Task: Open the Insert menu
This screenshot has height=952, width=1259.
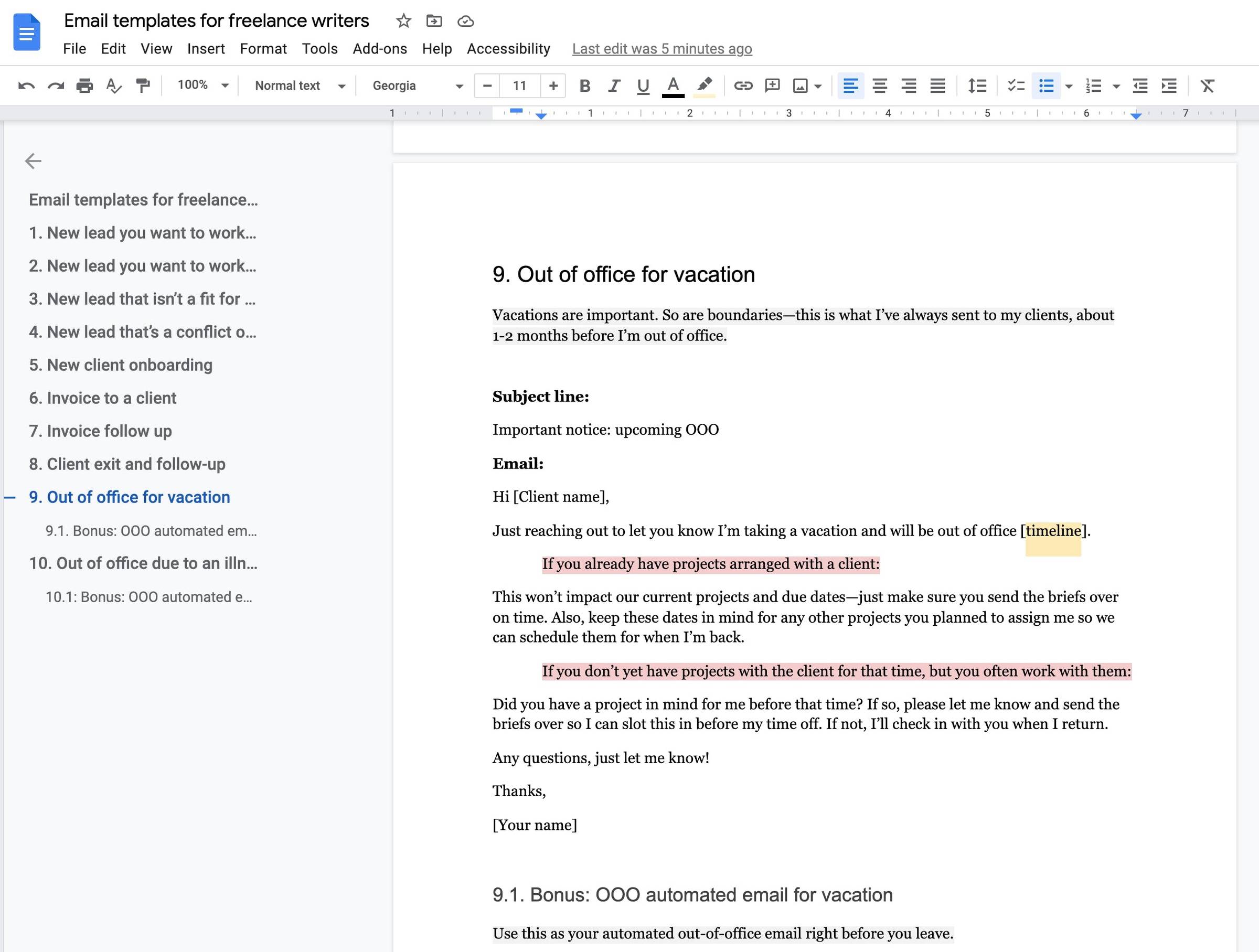Action: click(x=206, y=49)
